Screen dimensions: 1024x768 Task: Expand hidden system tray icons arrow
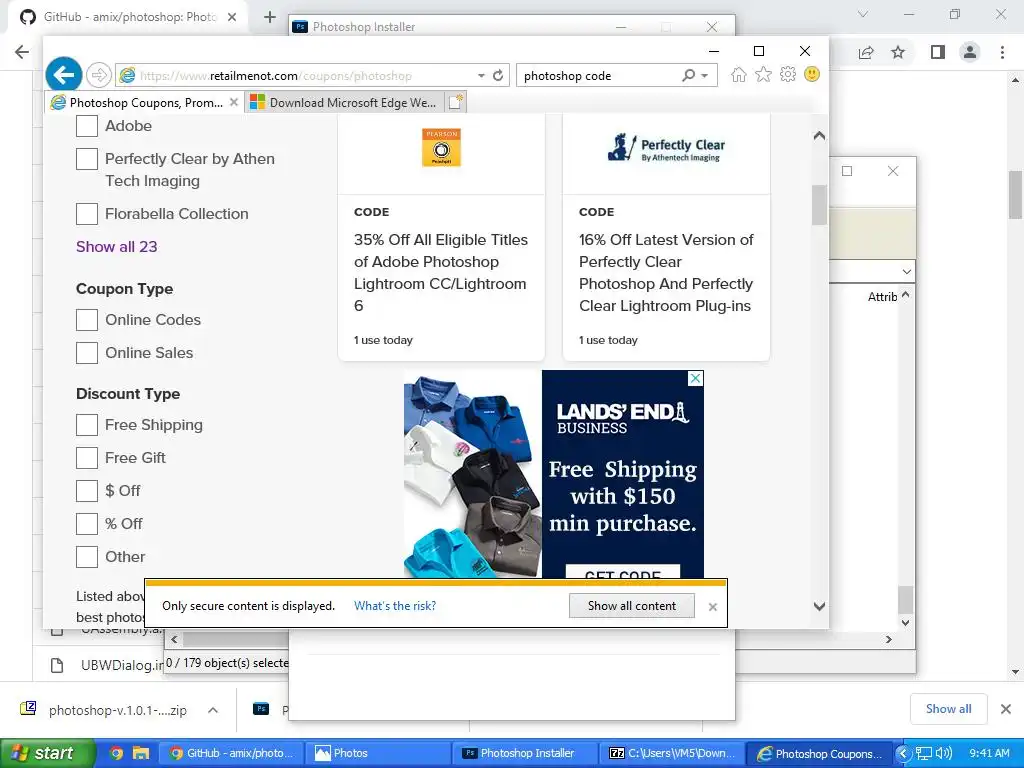point(903,753)
